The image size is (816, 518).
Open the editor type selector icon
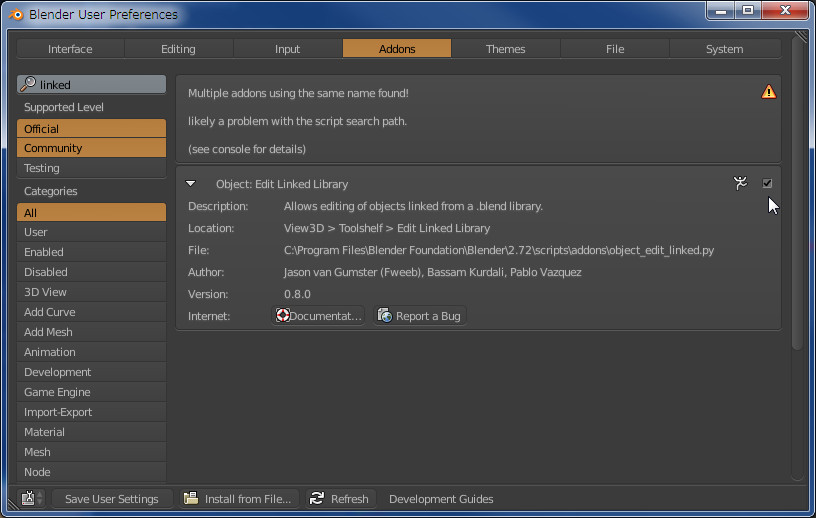(x=32, y=498)
